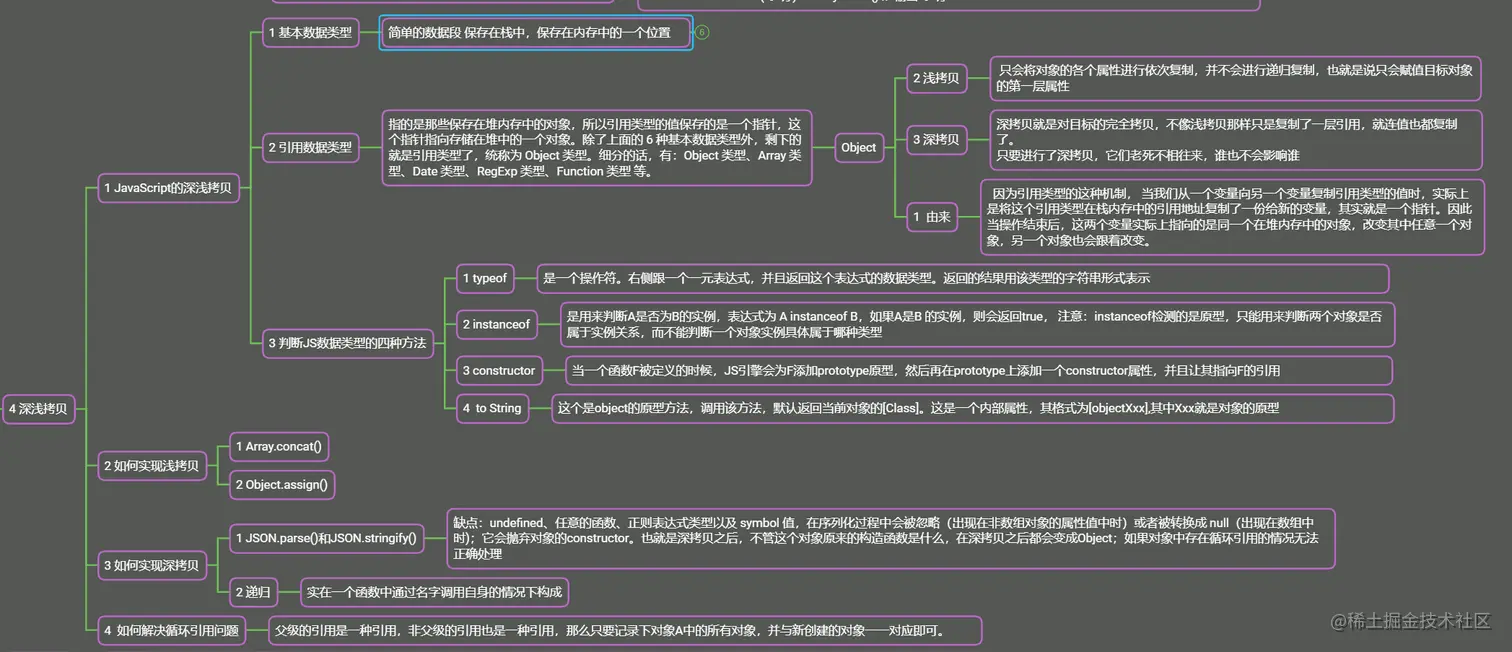Viewport: 1512px width, 652px height.
Task: Select node "2 递归"
Action: pyautogui.click(x=252, y=592)
